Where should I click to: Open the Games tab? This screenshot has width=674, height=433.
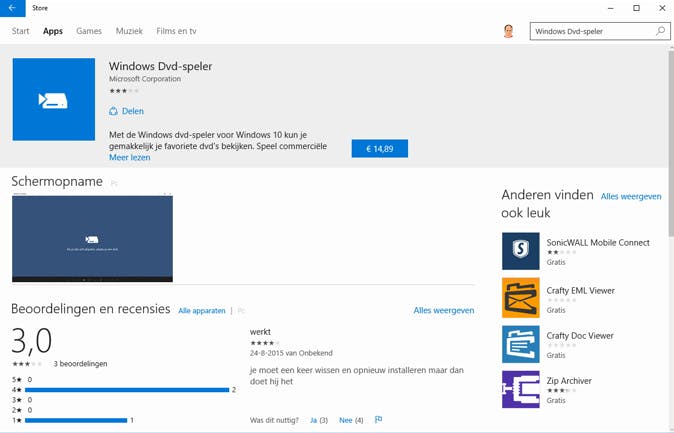coord(89,31)
